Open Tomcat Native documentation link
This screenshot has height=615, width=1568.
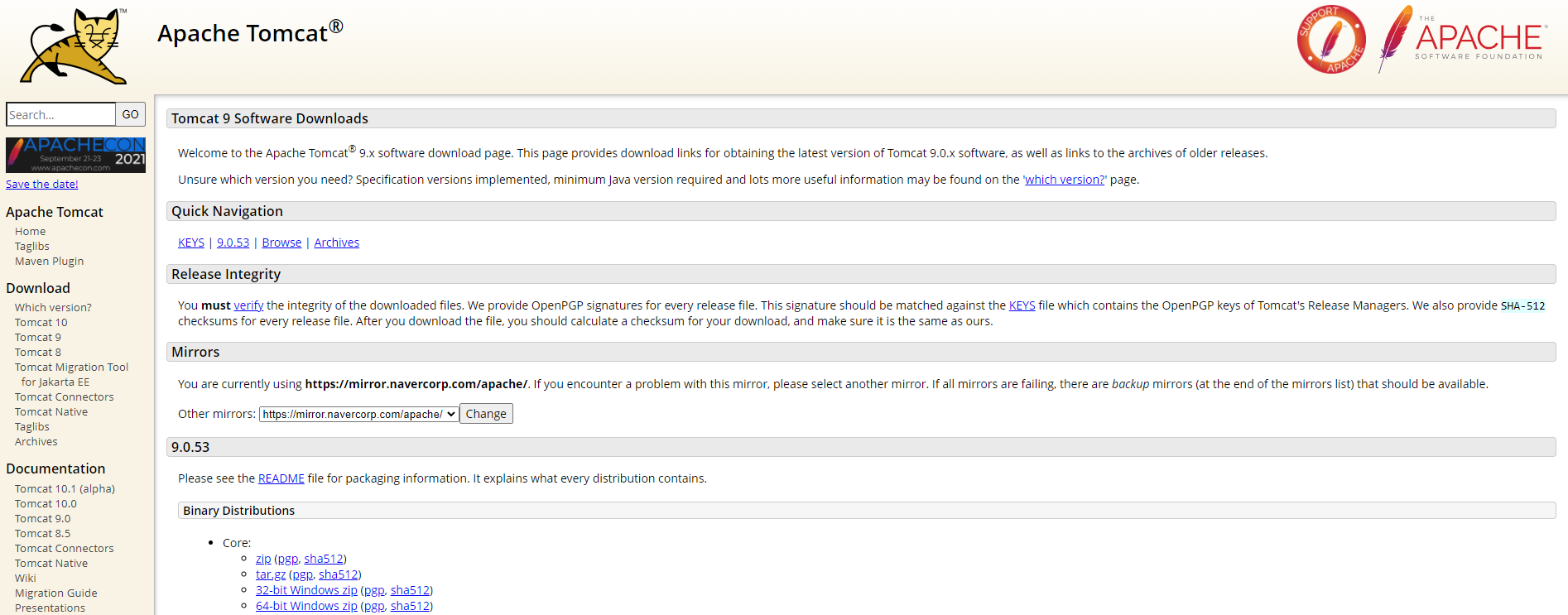tap(51, 563)
